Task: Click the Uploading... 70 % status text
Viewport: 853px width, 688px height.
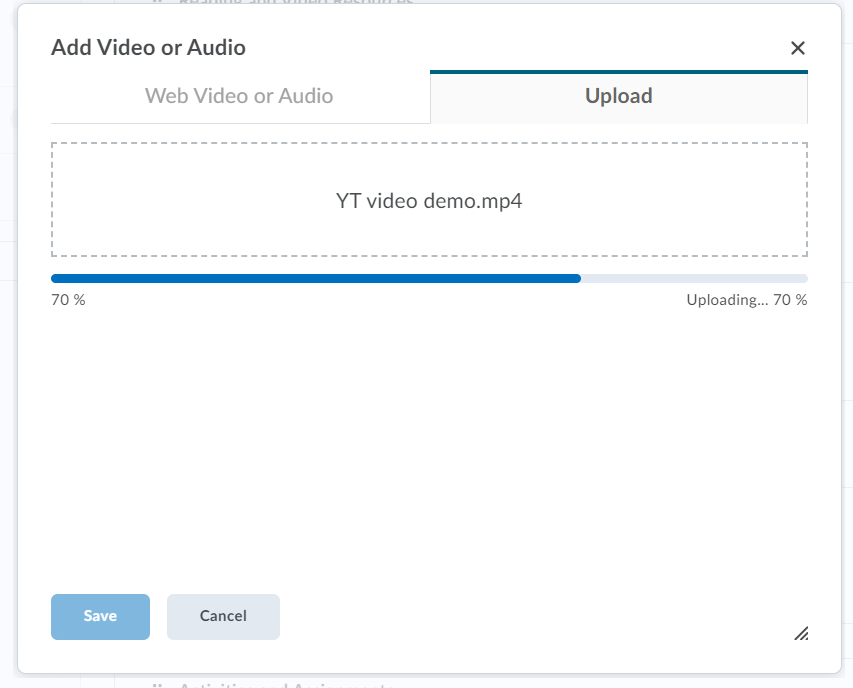Action: coord(746,300)
